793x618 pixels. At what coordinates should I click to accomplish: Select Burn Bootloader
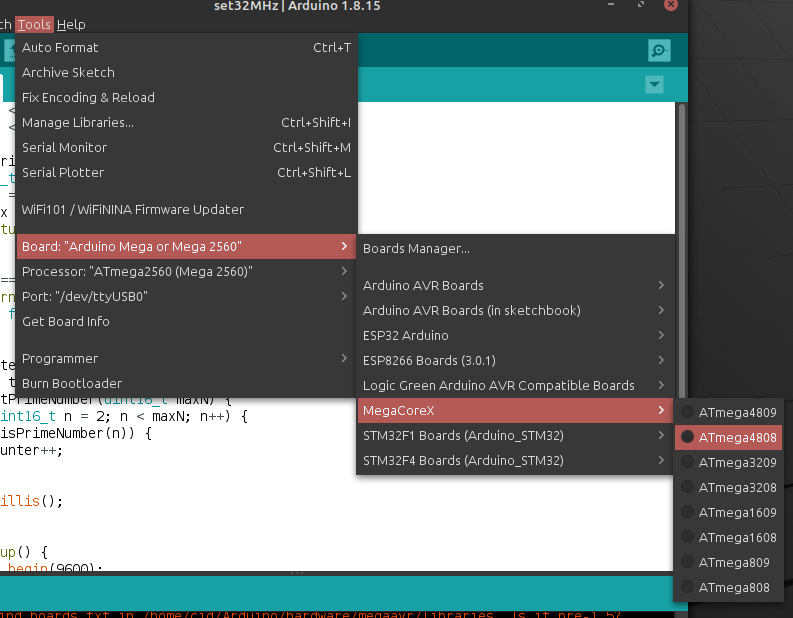[186, 383]
